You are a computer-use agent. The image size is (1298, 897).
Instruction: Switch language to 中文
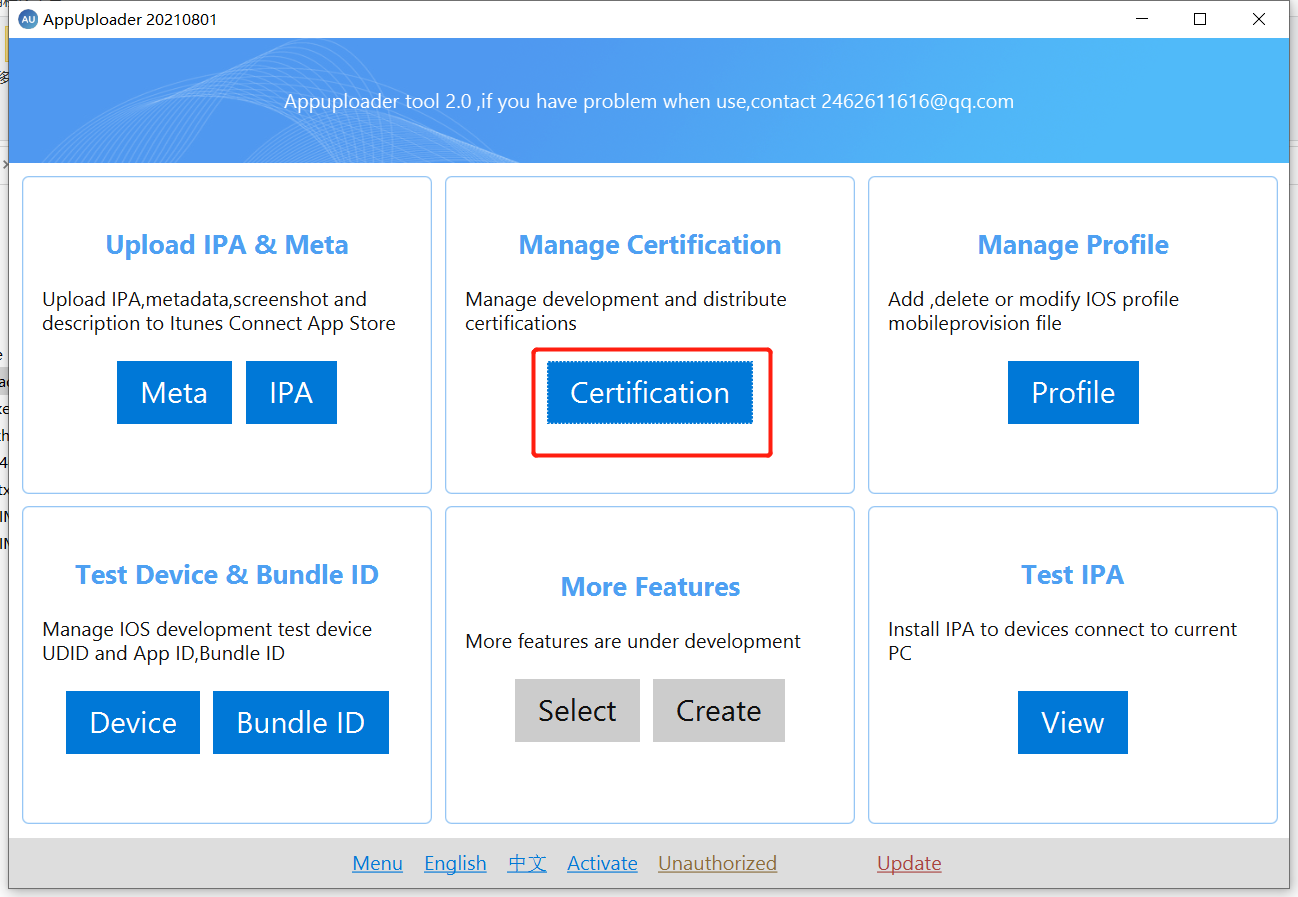(527, 863)
